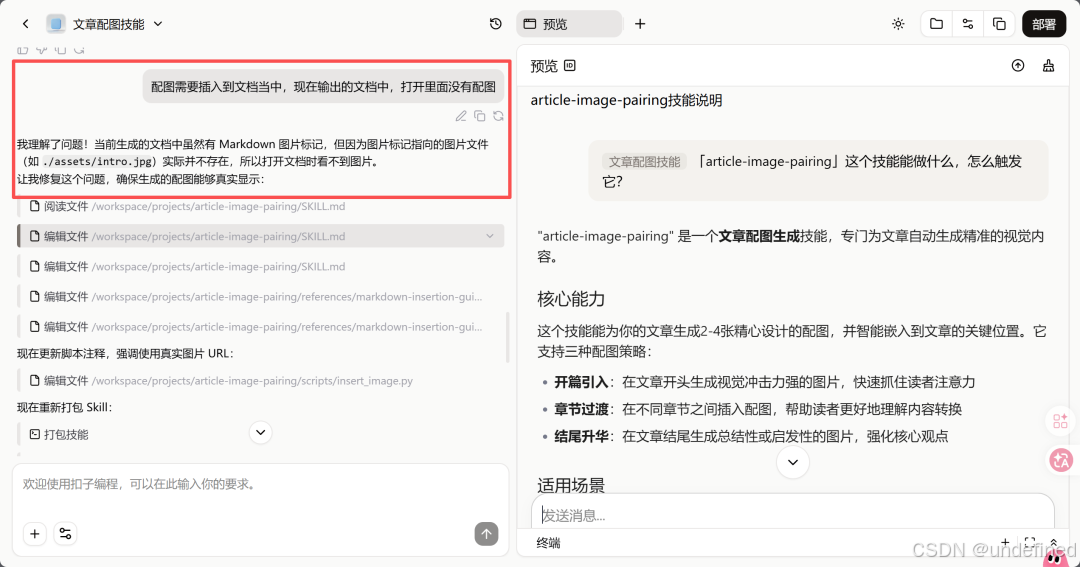This screenshot has width=1080, height=567.
Task: Open chat options sliders icon below input
Action: [x=65, y=534]
